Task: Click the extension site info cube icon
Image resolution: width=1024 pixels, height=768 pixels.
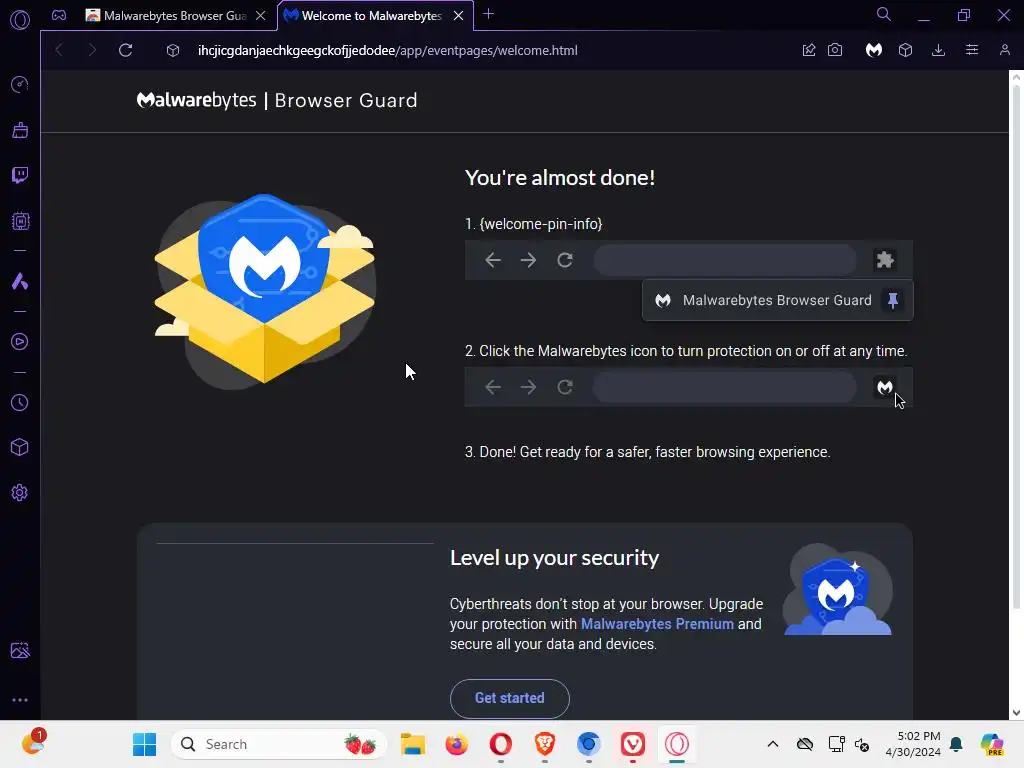Action: coord(172,50)
